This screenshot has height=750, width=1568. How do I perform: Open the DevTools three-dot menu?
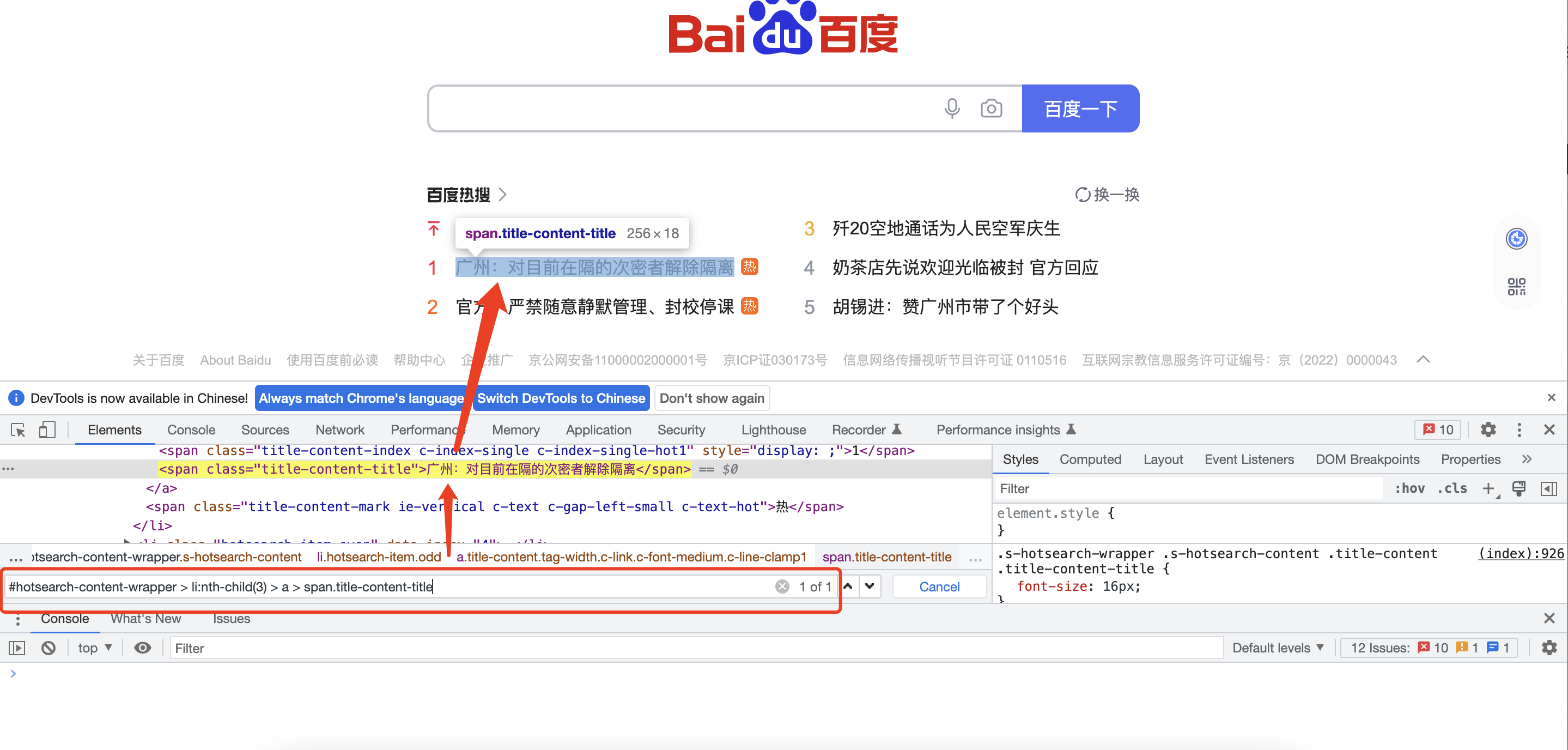[x=1520, y=430]
